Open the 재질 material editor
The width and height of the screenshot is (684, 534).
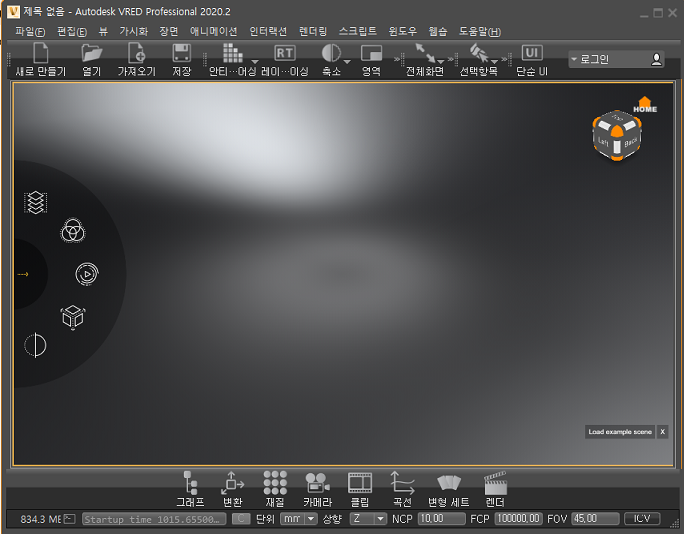[275, 489]
